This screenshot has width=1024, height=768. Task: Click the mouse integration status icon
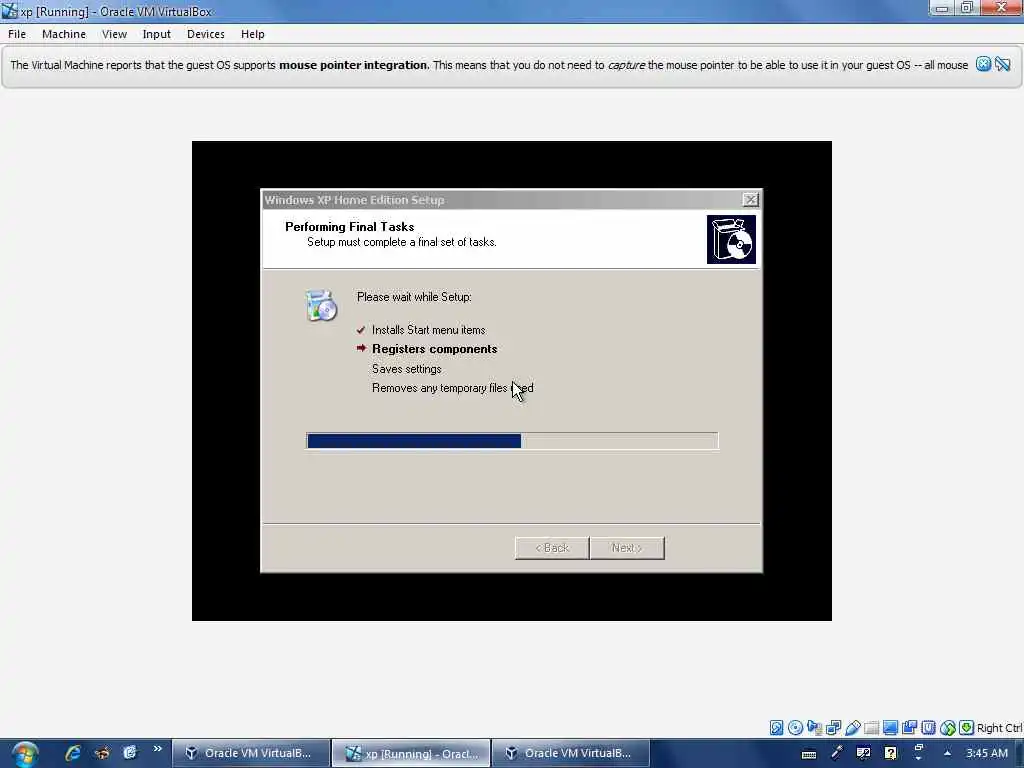click(948, 728)
